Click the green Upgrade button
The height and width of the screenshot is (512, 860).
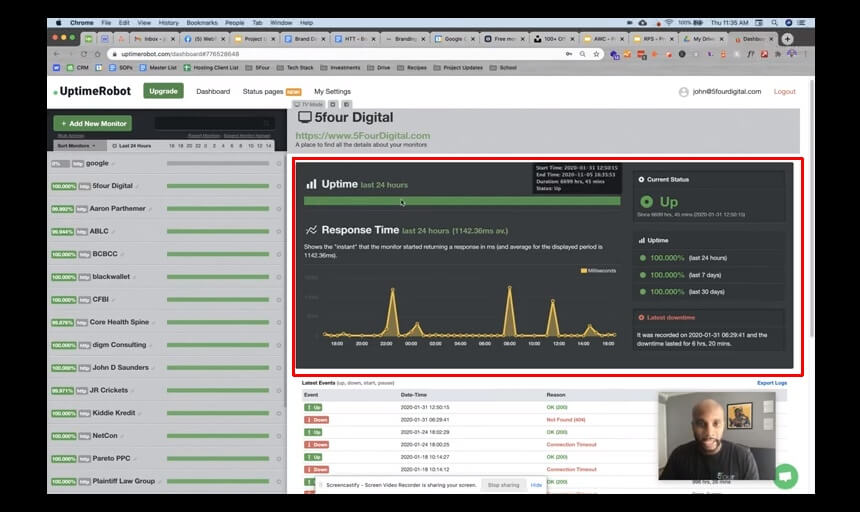coord(163,91)
